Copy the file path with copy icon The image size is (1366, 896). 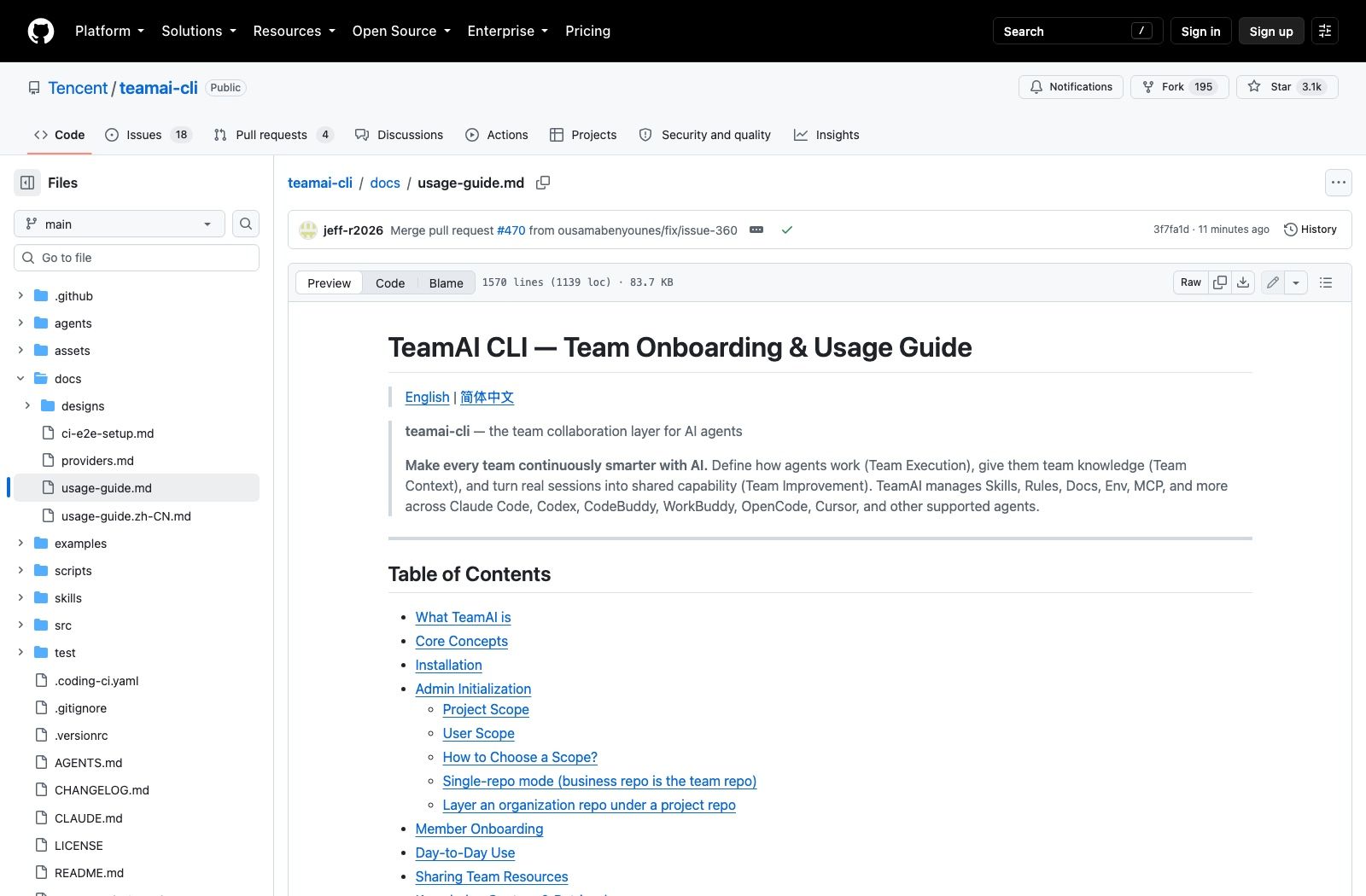click(543, 183)
